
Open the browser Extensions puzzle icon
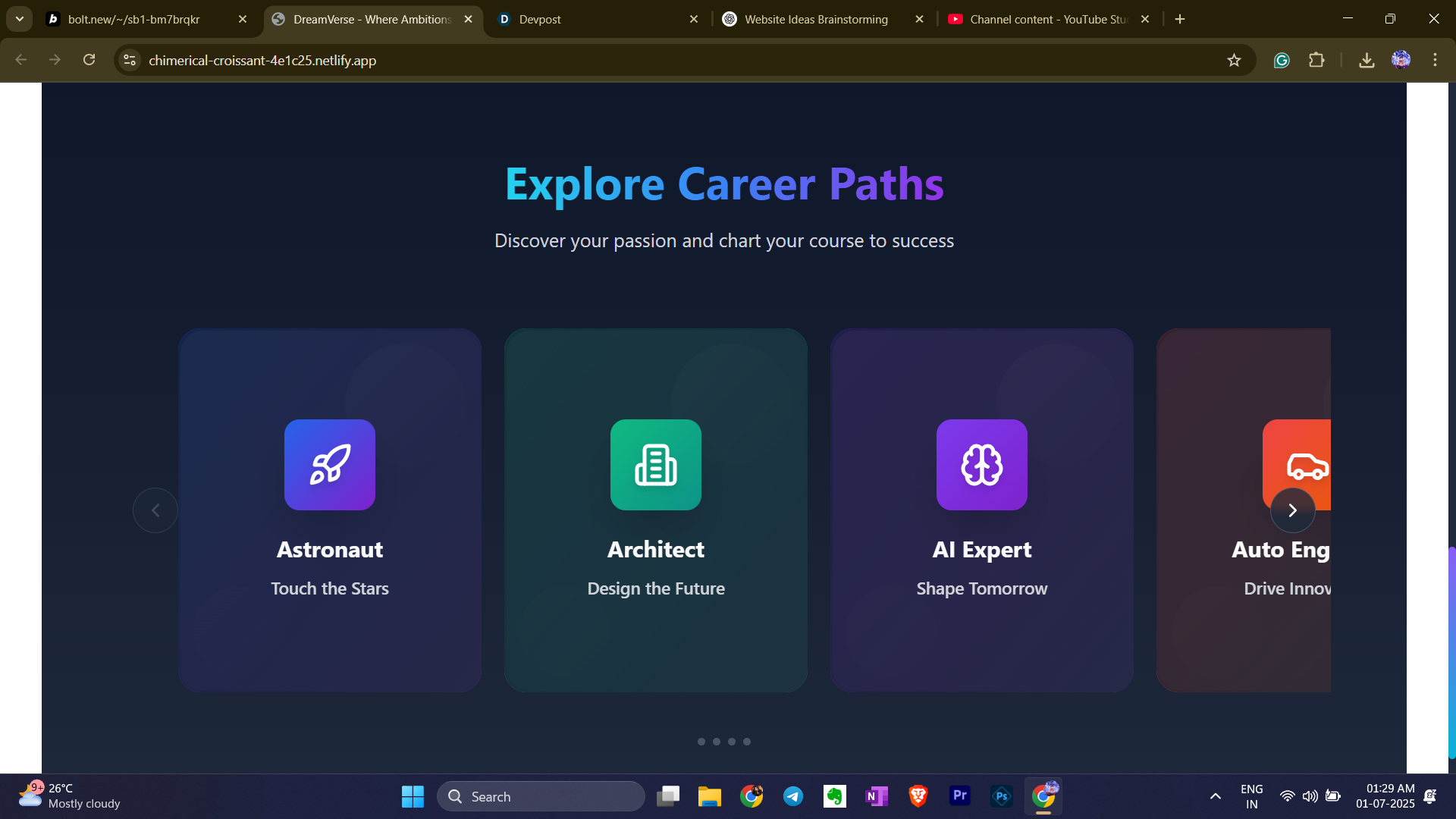pos(1316,60)
